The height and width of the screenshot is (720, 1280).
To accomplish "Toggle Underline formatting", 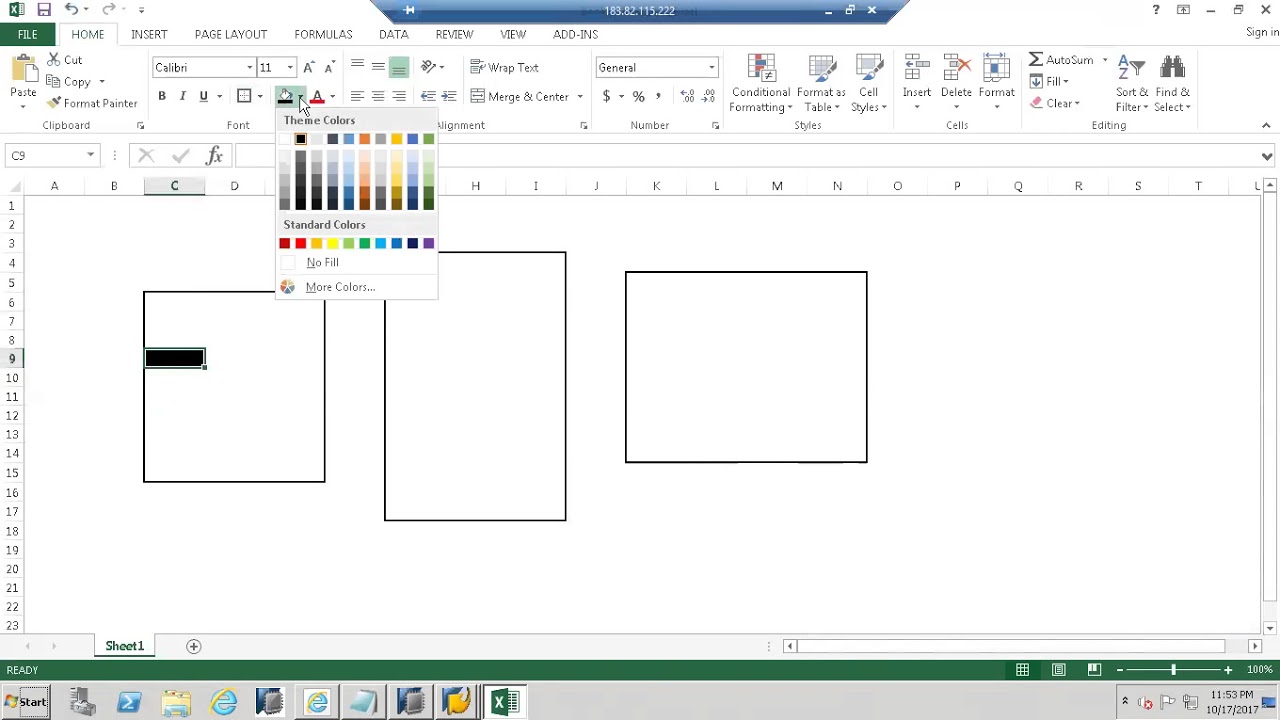I will [203, 97].
